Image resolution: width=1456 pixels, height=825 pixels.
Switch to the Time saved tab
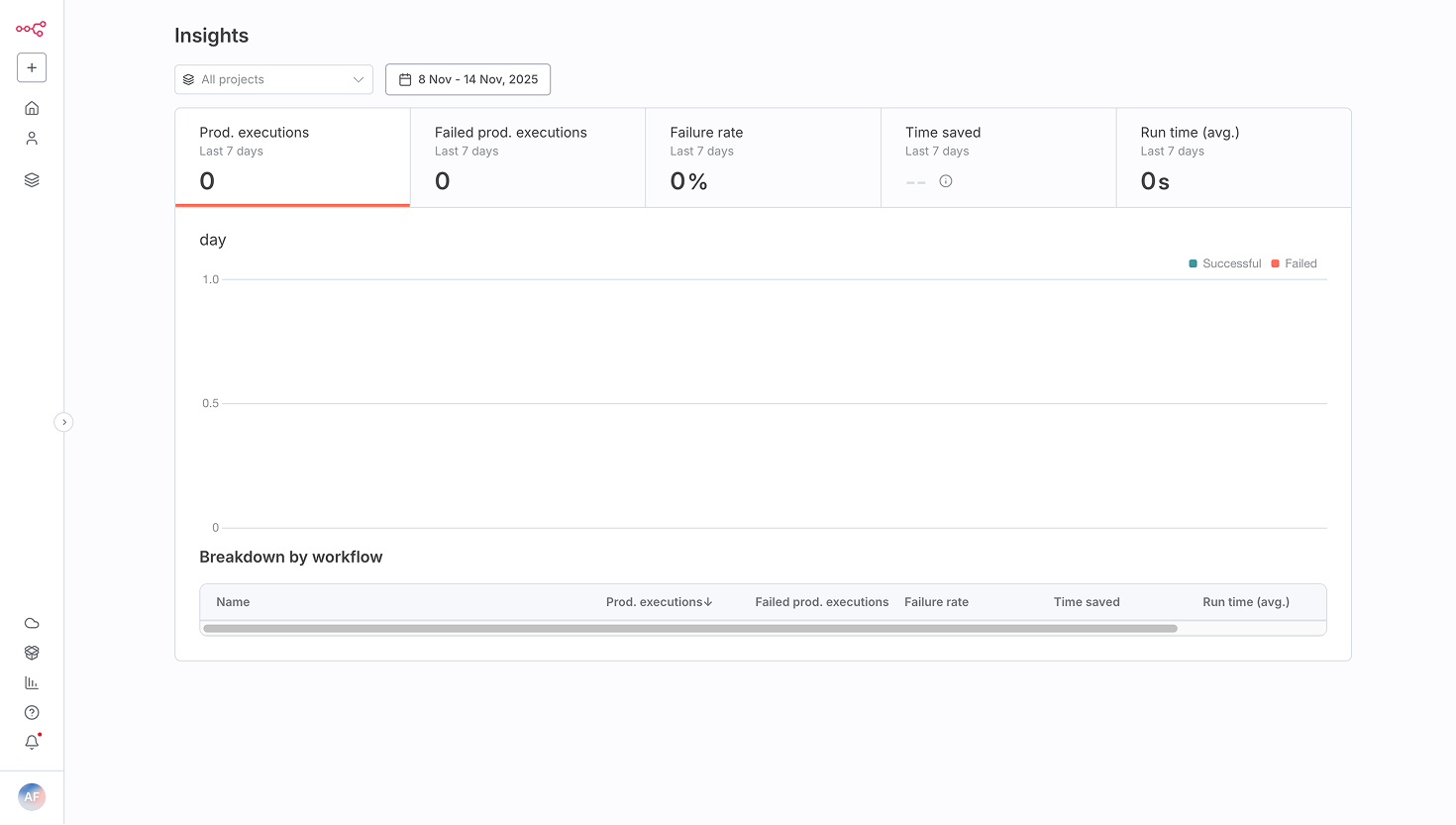pyautogui.click(x=998, y=157)
